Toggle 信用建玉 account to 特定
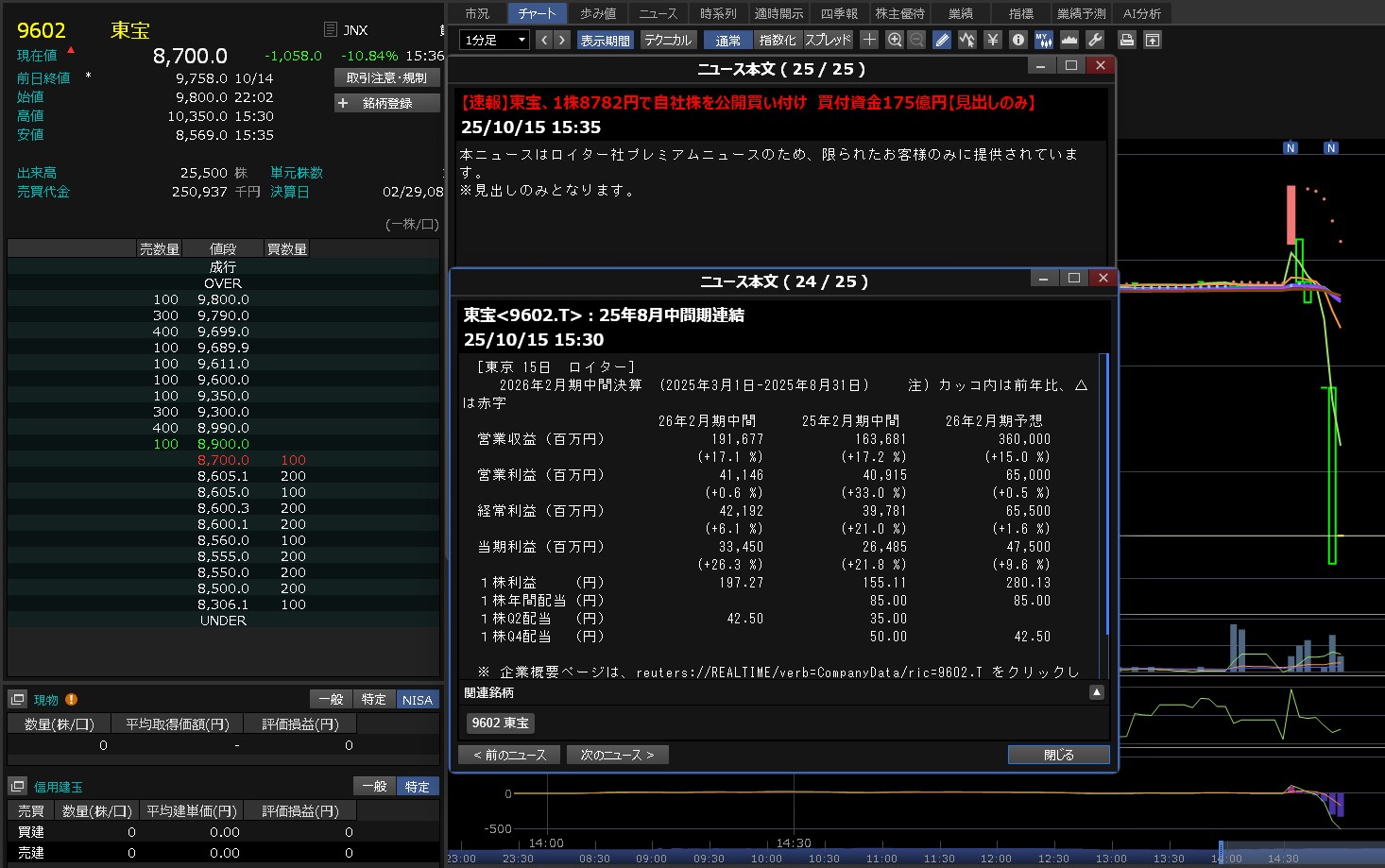 (x=417, y=786)
